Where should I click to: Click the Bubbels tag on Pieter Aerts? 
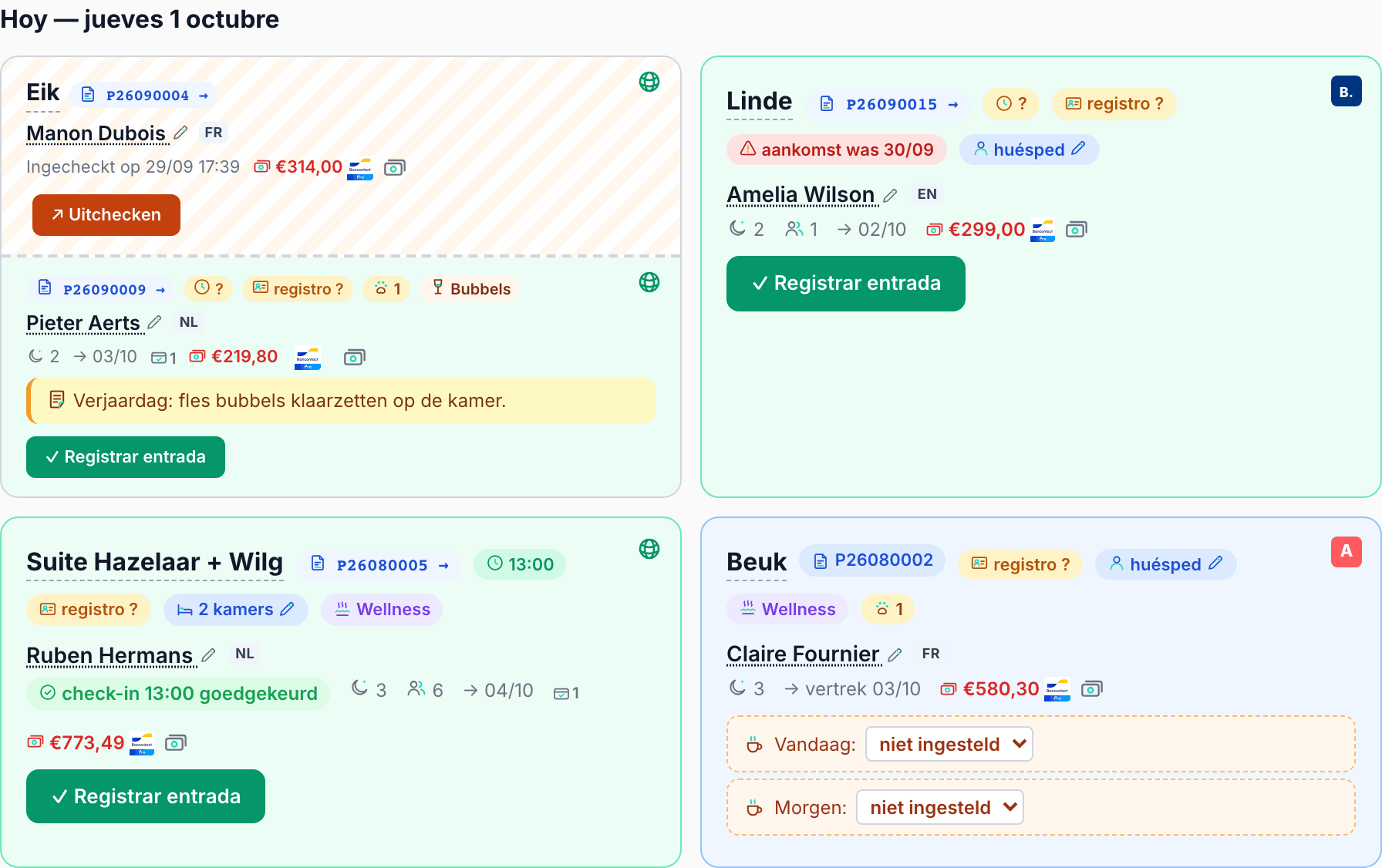470,289
